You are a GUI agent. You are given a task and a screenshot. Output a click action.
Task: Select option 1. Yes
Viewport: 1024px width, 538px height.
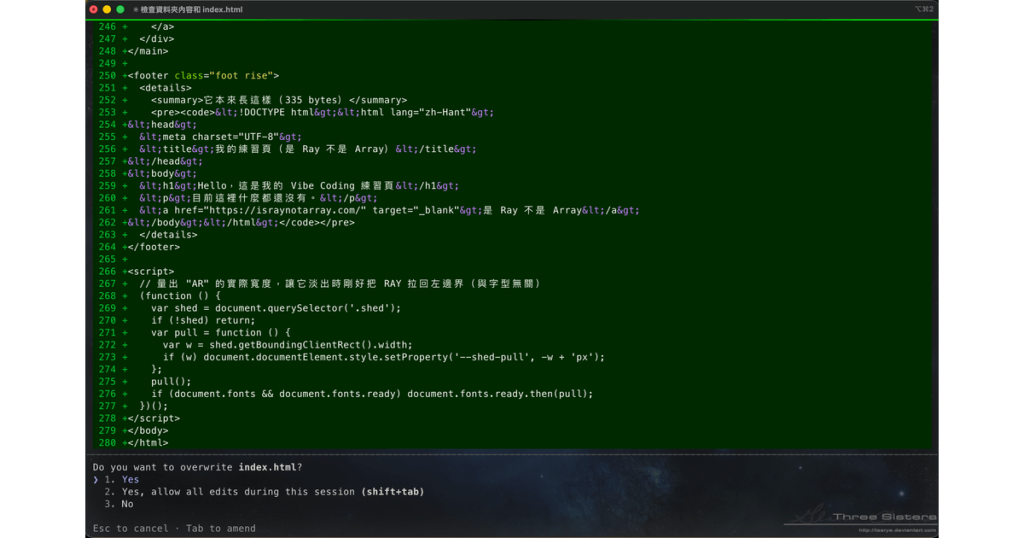point(121,479)
